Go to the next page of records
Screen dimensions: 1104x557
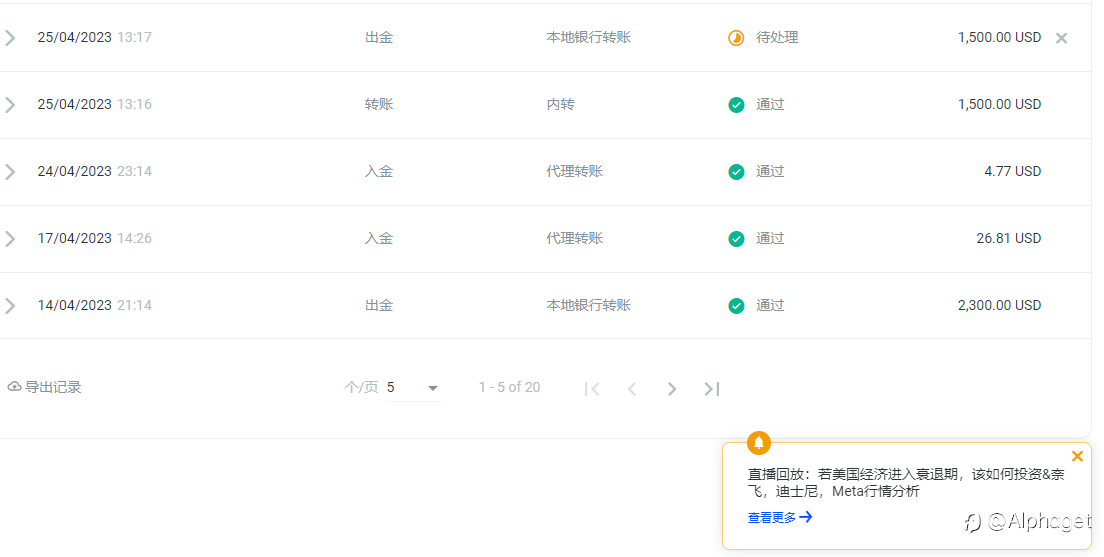(672, 389)
